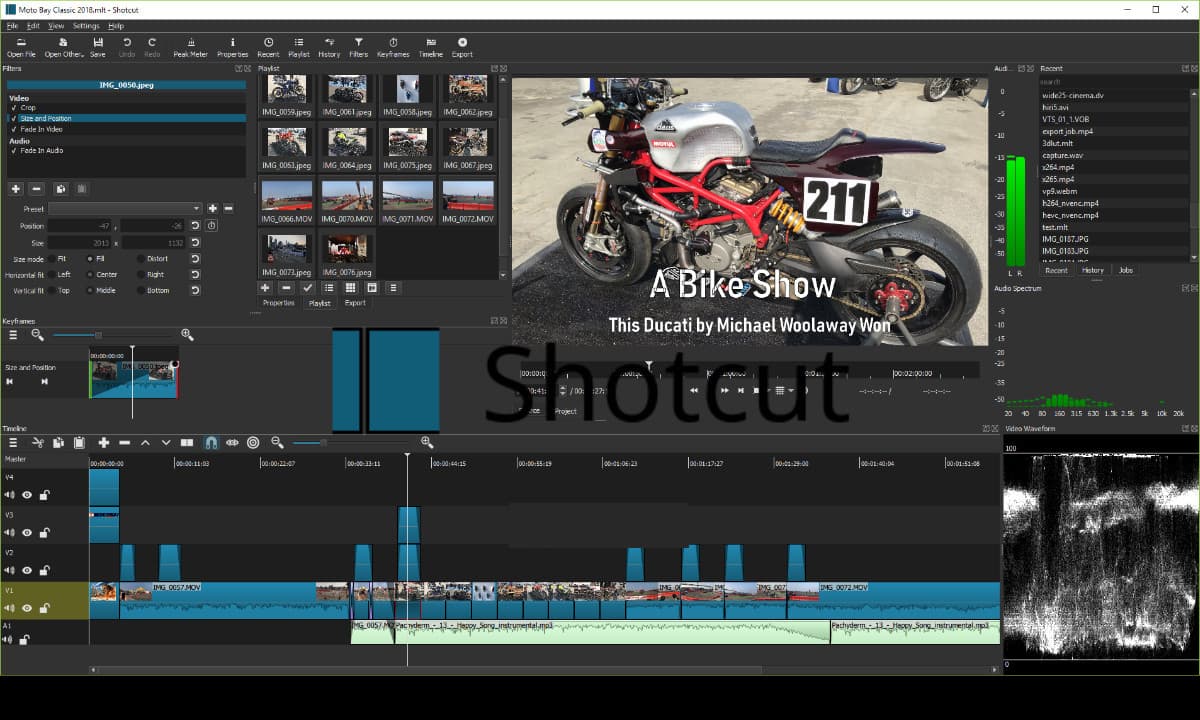Split the clip at playhead in the Timeline toolbar

[187, 442]
